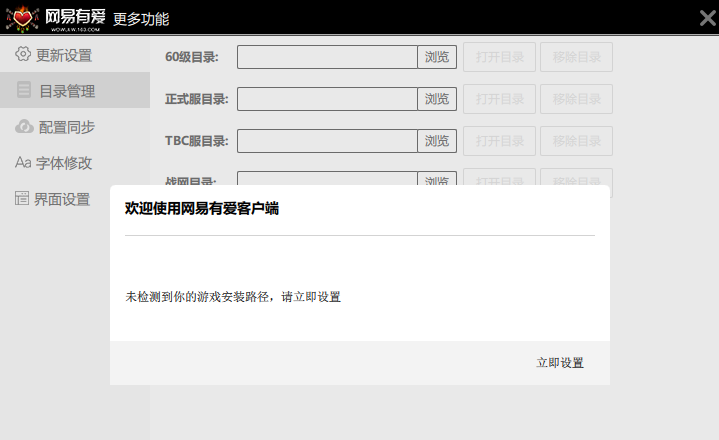Open 更新设置 via its gear icon
The width and height of the screenshot is (719, 440).
[23, 55]
